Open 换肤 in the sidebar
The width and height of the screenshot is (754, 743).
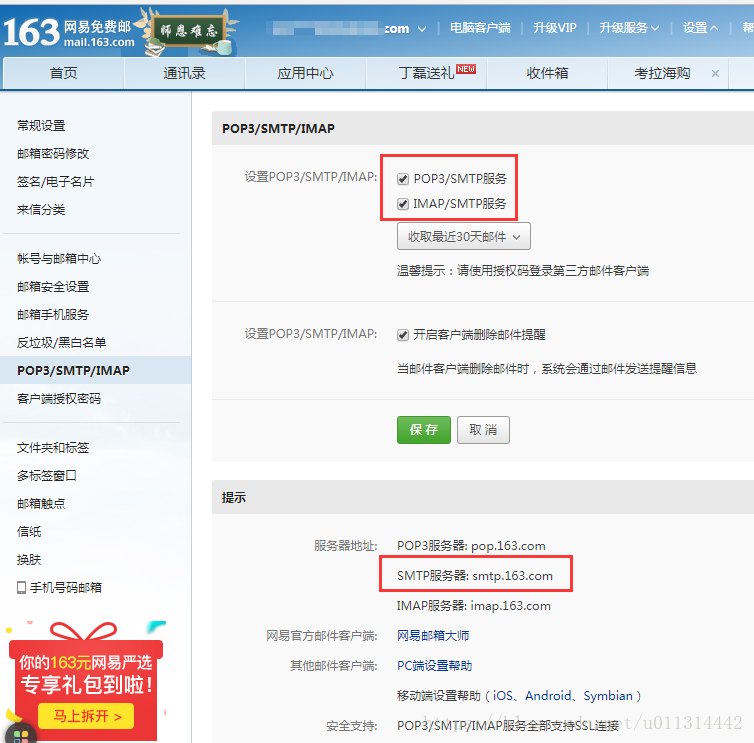pyautogui.click(x=29, y=559)
